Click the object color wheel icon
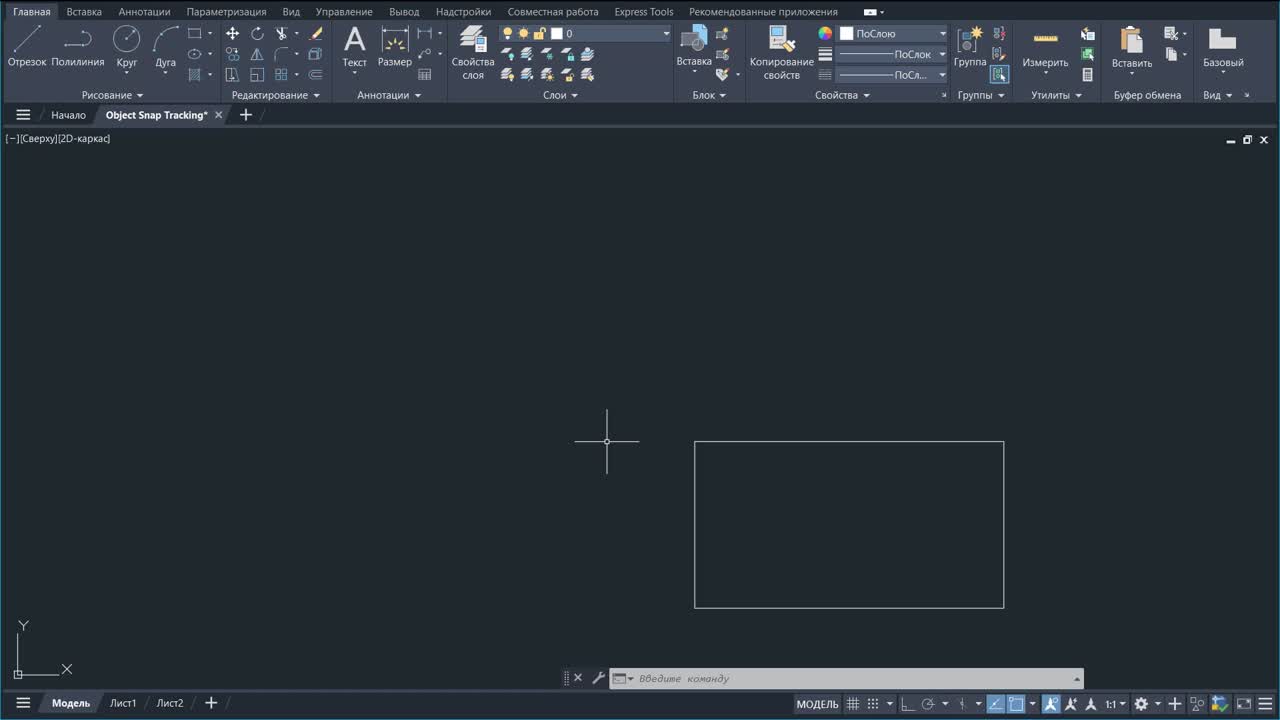The height and width of the screenshot is (720, 1280). click(x=825, y=33)
